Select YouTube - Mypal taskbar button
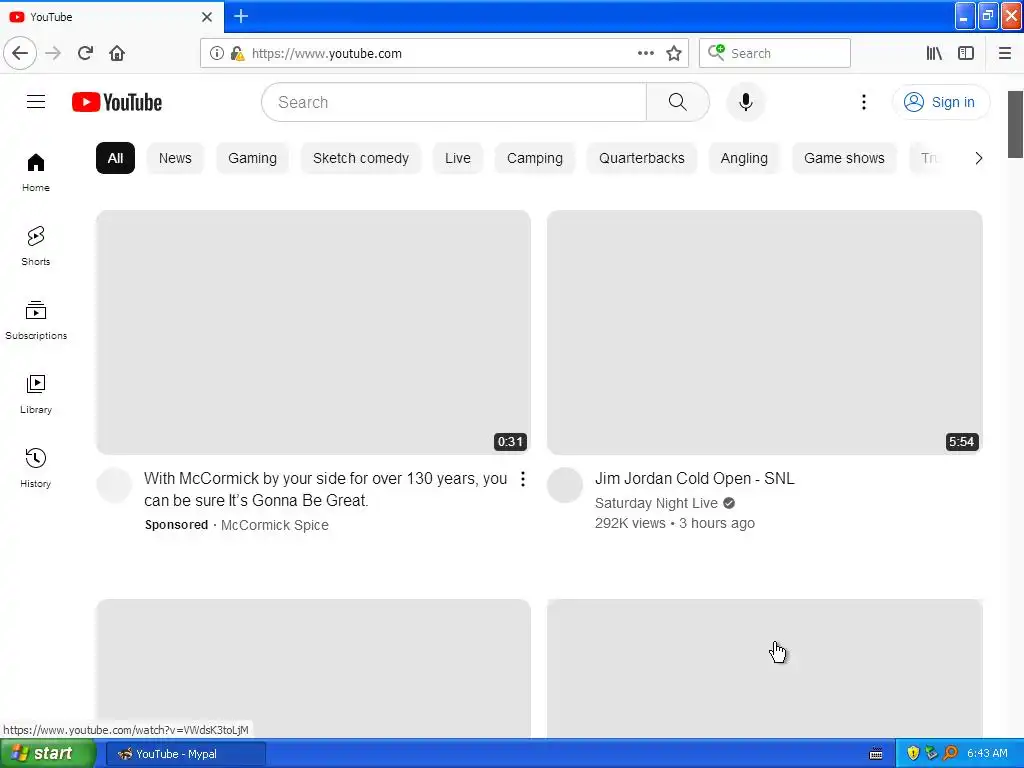This screenshot has width=1024, height=768. (x=185, y=754)
